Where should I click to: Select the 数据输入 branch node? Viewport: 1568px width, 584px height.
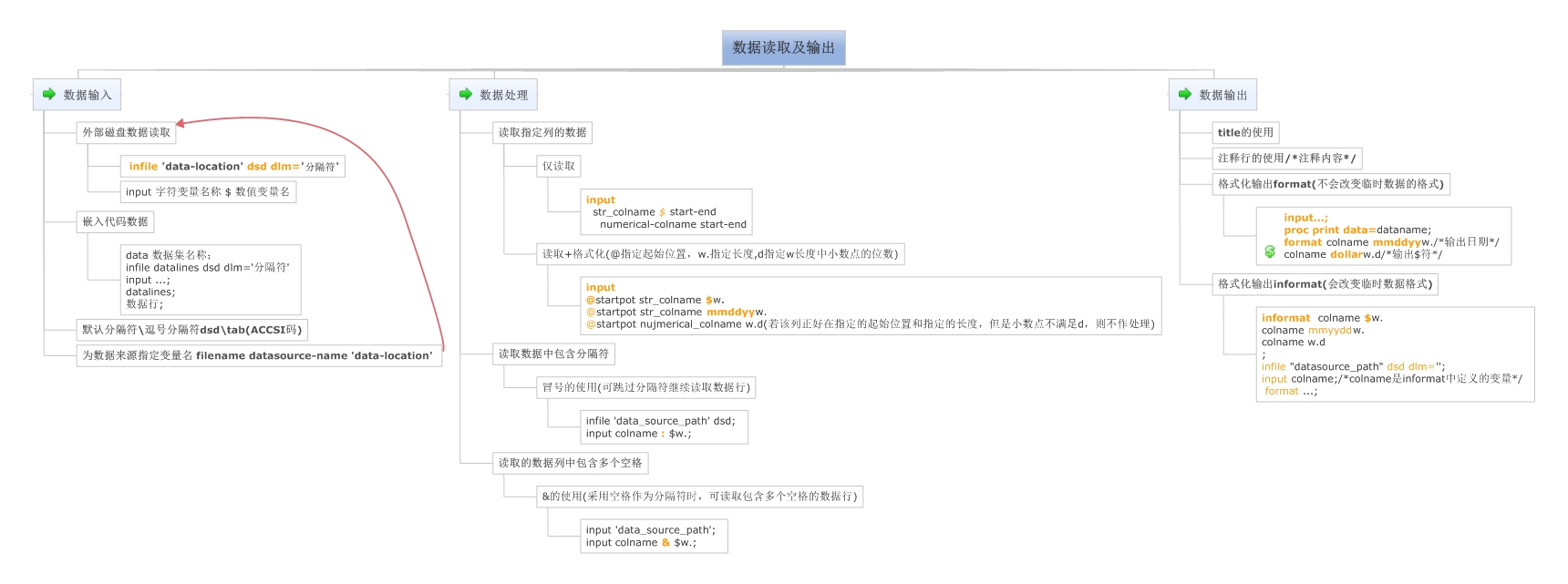pos(77,95)
